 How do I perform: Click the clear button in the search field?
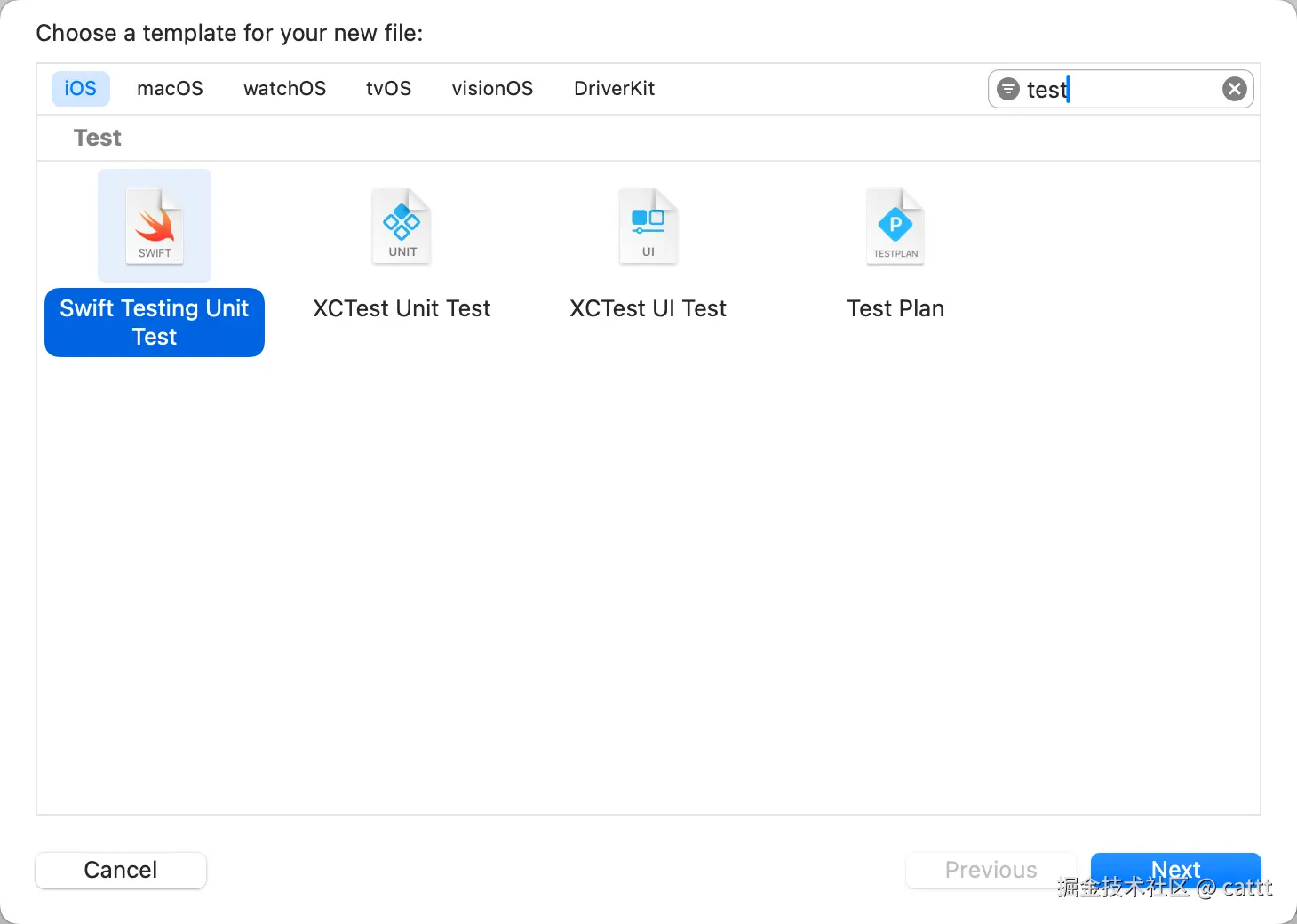[x=1234, y=88]
